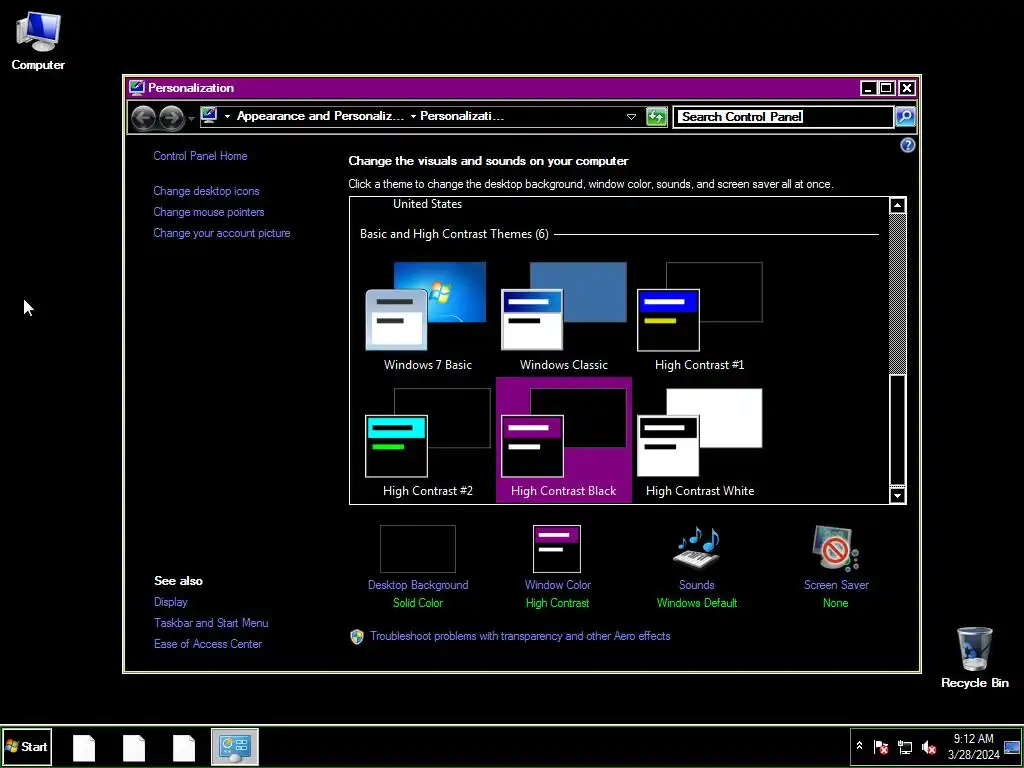1024x768 pixels.
Task: Open Change your account picture link
Action: tap(222, 232)
